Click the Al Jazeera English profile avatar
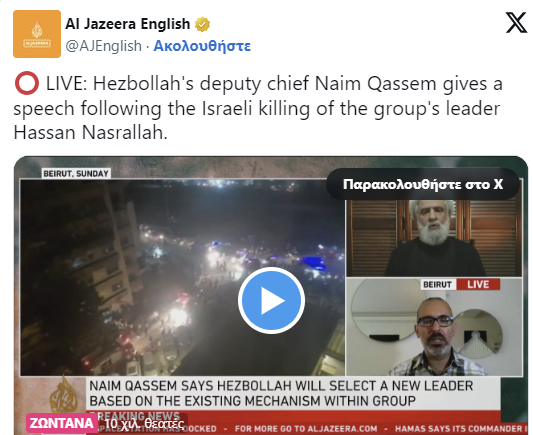 click(x=37, y=34)
